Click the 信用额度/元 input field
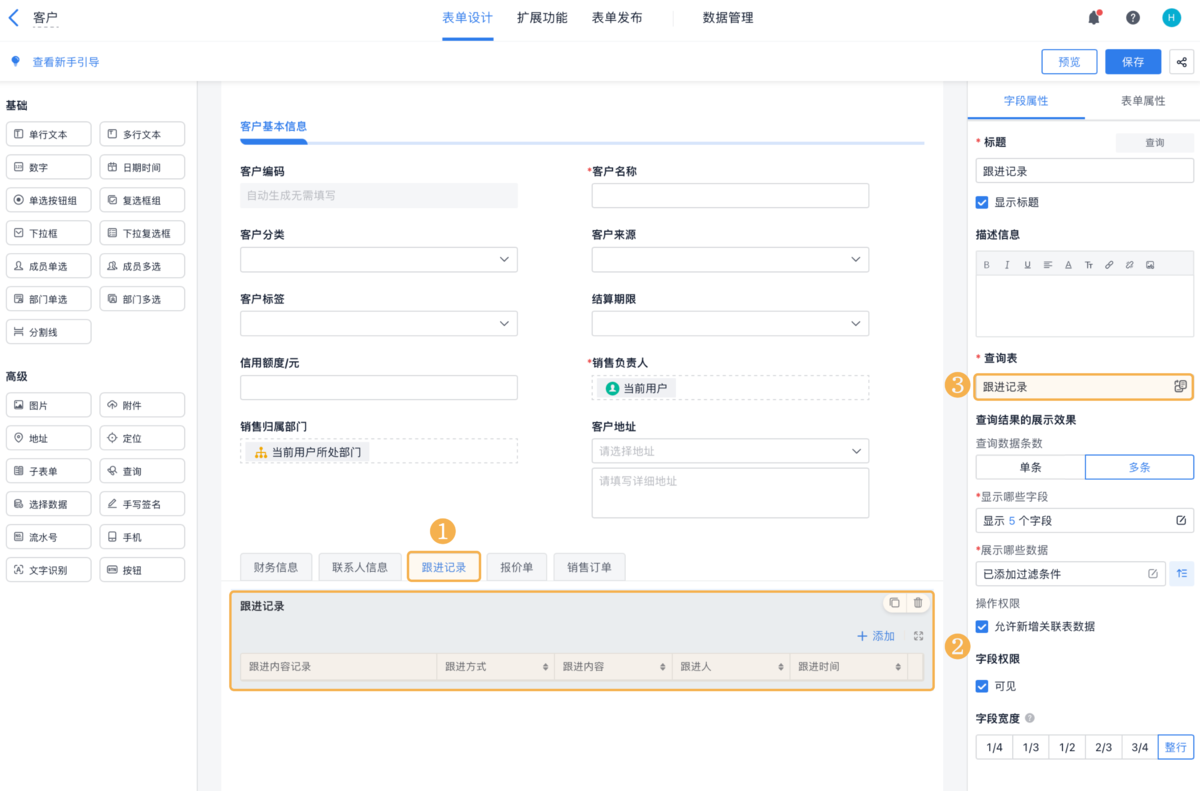Image resolution: width=1200 pixels, height=791 pixels. click(379, 388)
